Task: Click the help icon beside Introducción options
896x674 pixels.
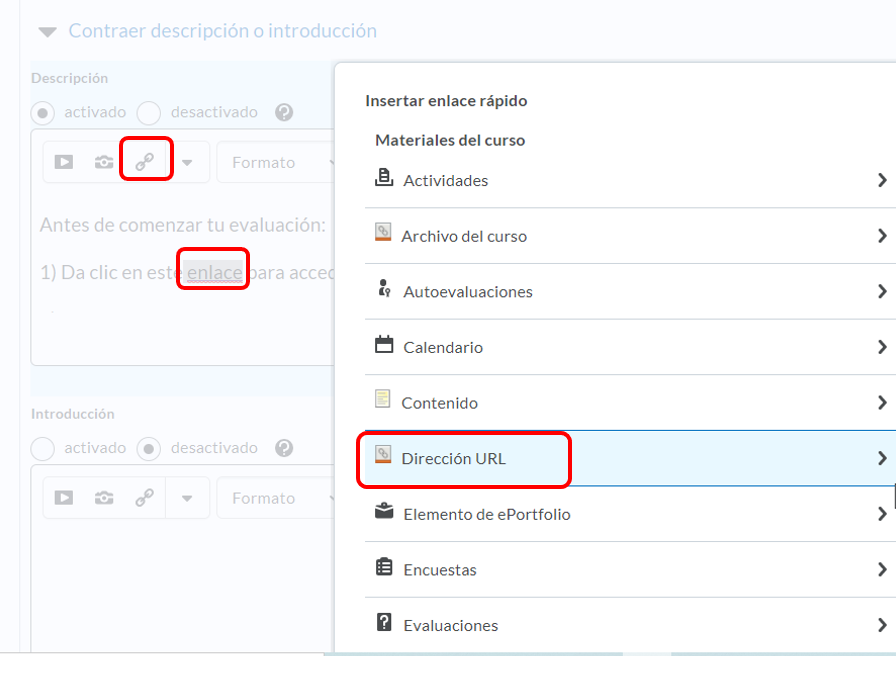Action: [x=284, y=448]
